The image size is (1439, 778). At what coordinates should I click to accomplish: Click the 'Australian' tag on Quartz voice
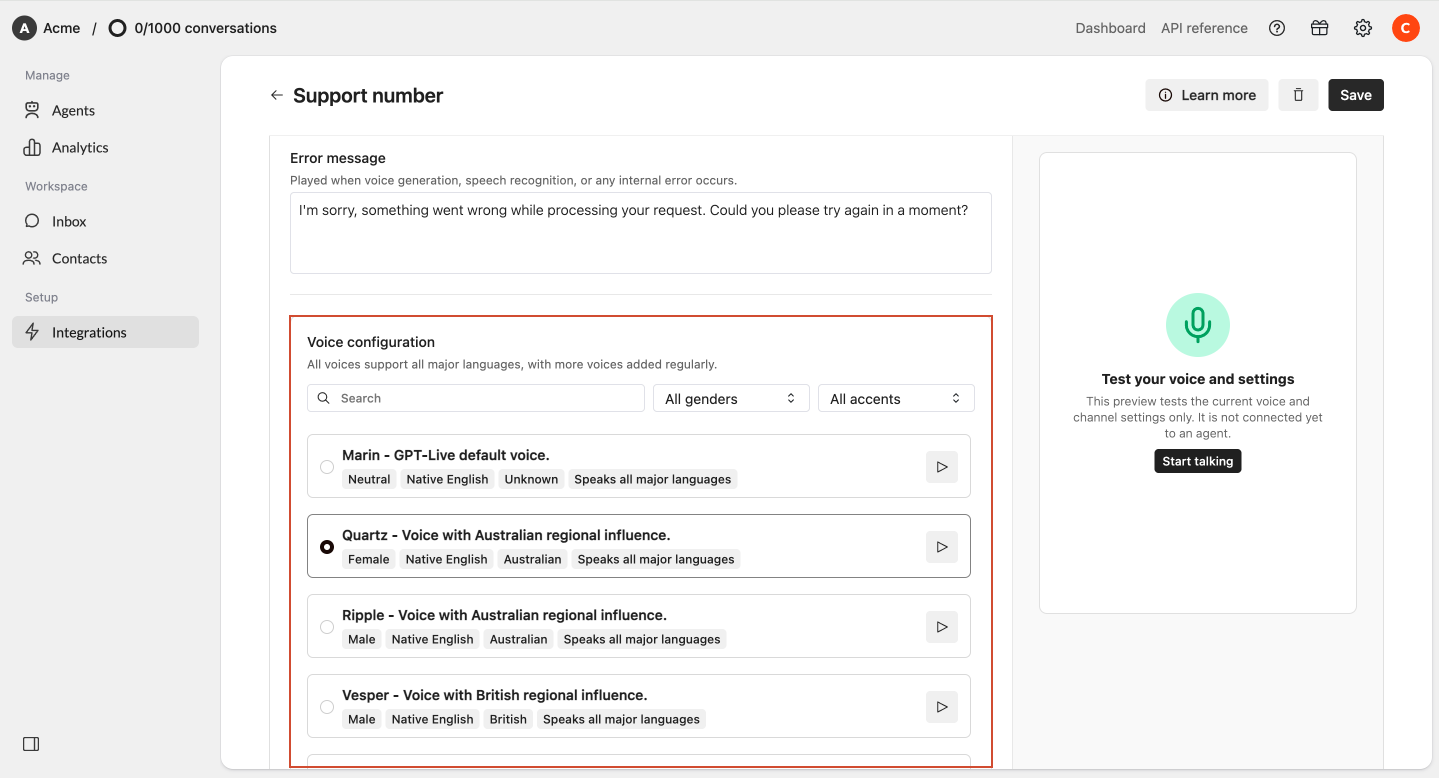[533, 559]
